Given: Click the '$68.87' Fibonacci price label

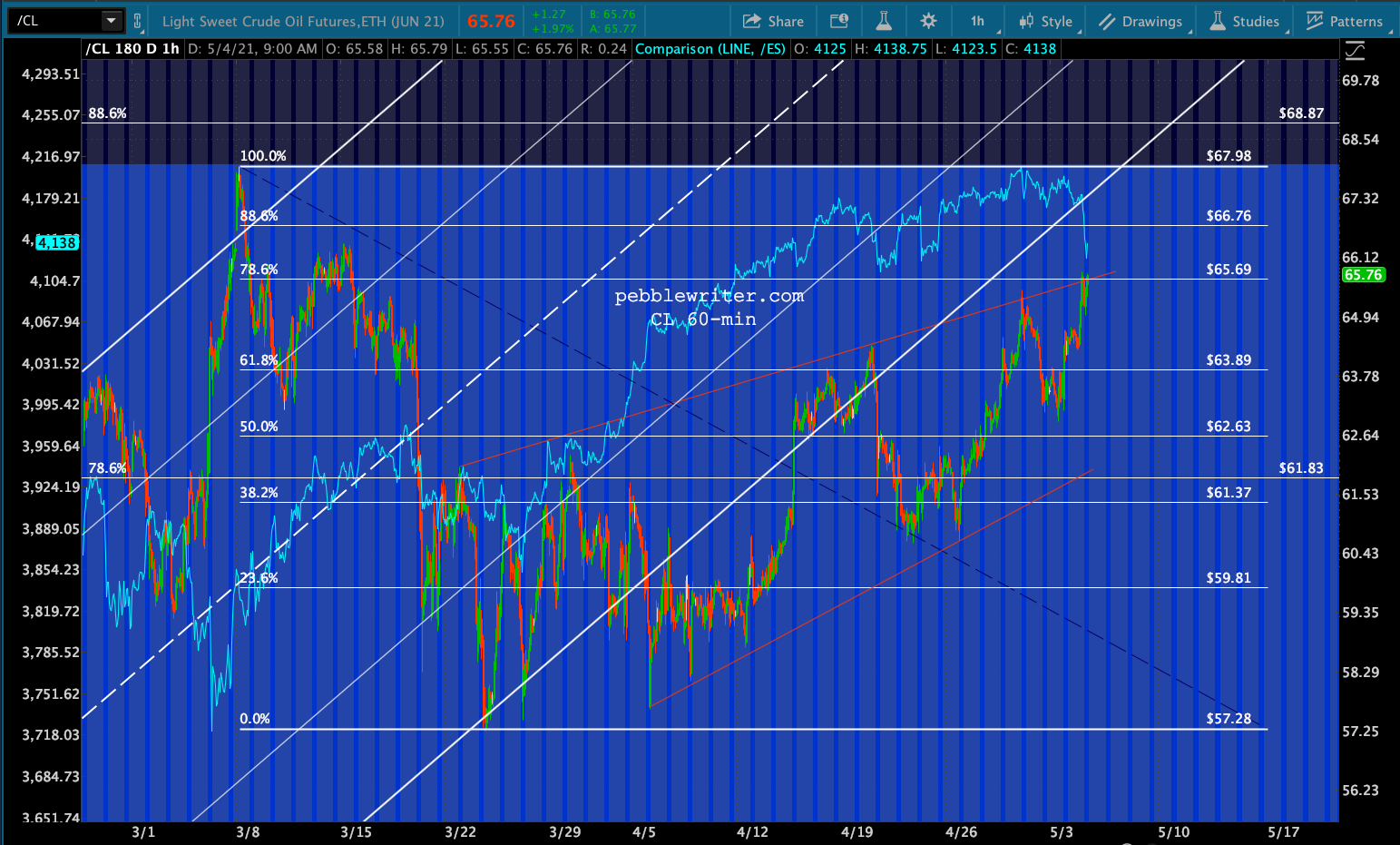Looking at the screenshot, I should coord(1301,113).
